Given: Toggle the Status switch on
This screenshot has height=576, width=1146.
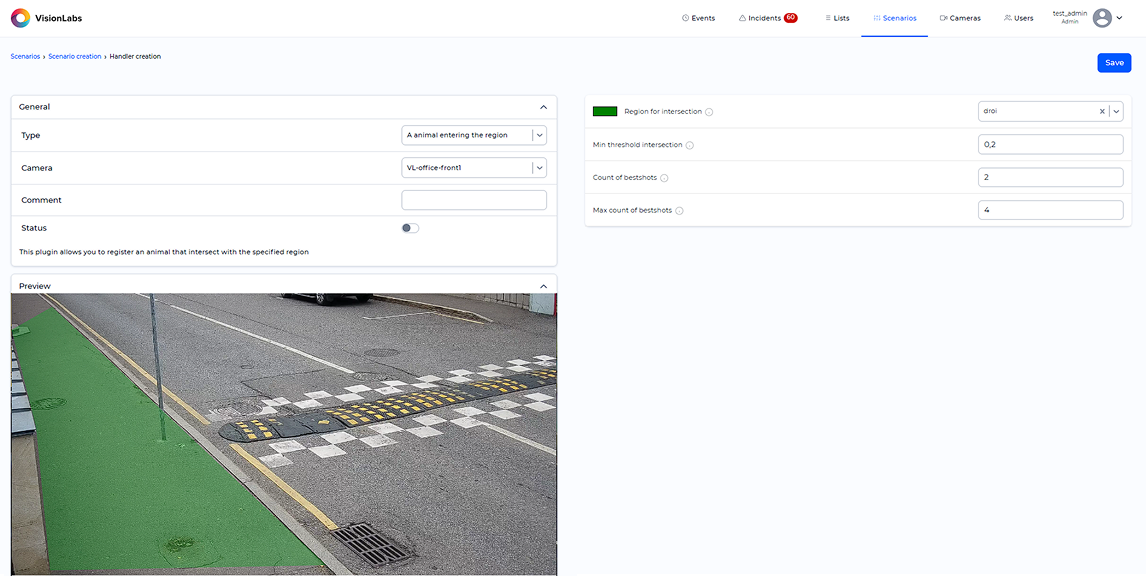Looking at the screenshot, I should pyautogui.click(x=410, y=228).
